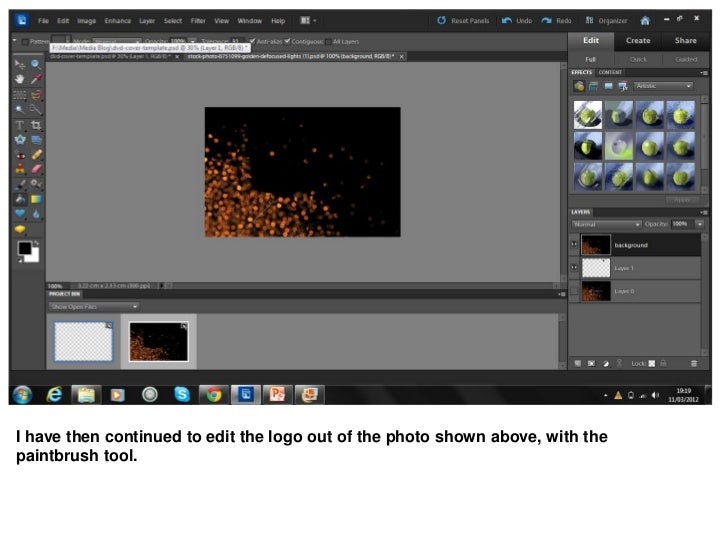This screenshot has width=728, height=546.
Task: Select the Crop tool
Action: (36, 125)
